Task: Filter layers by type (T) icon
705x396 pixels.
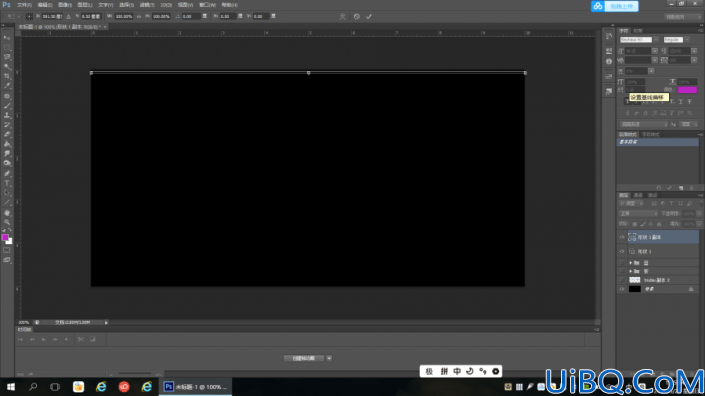Action: [671, 204]
